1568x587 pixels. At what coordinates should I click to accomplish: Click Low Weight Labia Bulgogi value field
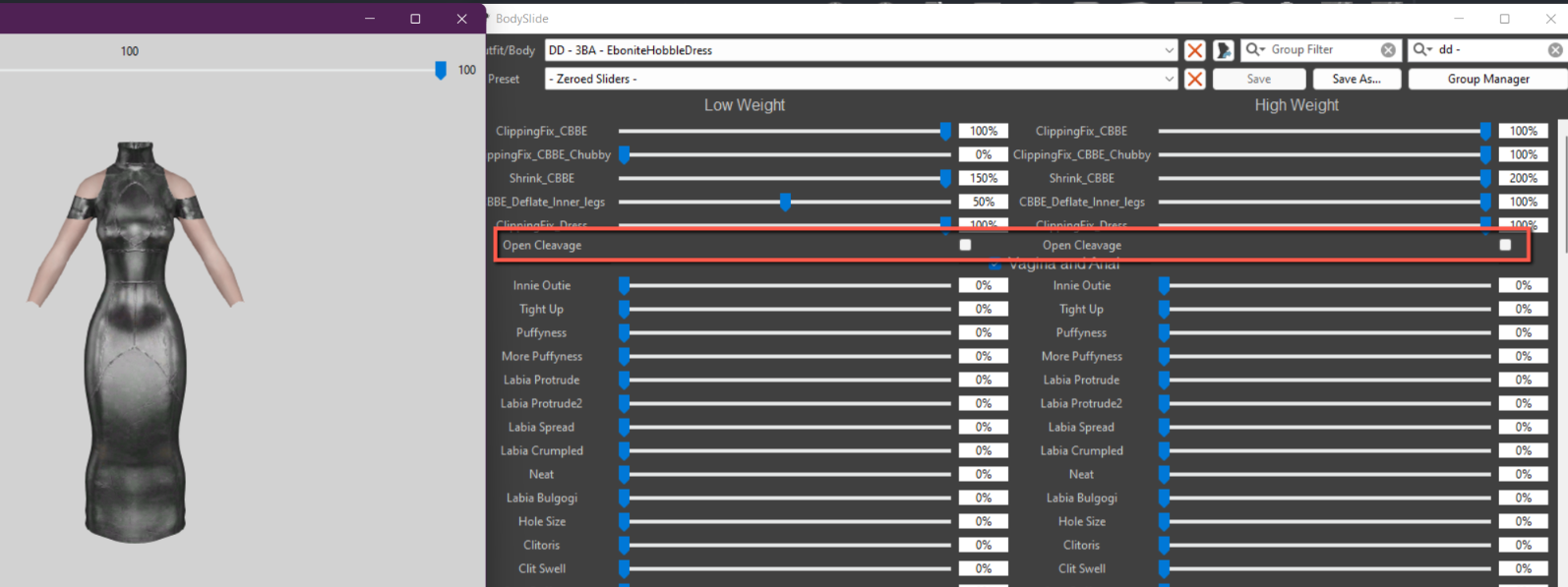[x=984, y=498]
